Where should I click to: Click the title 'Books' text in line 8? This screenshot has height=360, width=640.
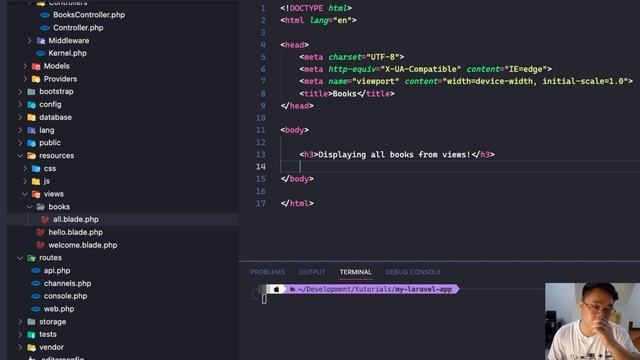click(344, 93)
